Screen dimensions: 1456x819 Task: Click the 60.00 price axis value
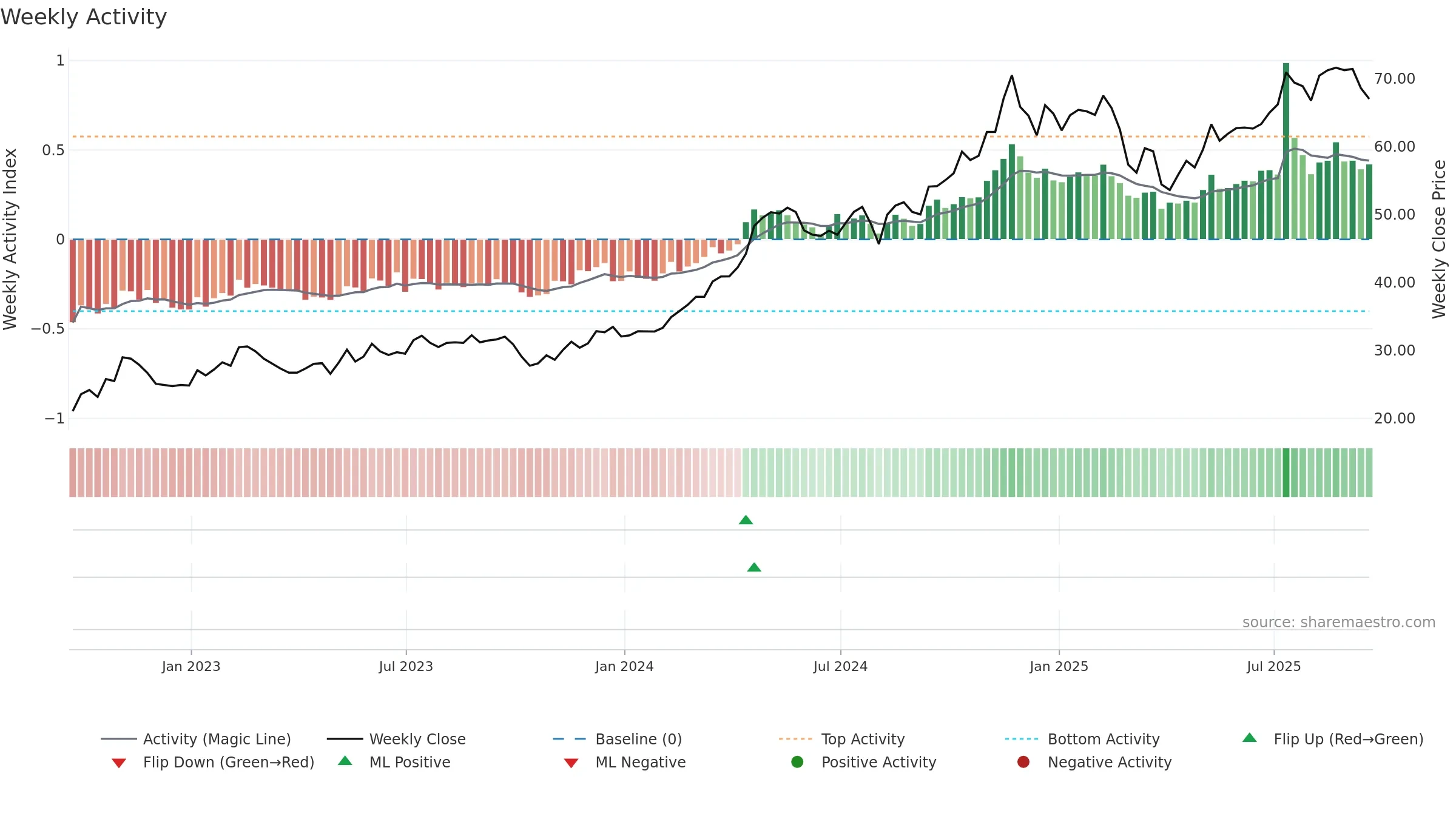click(x=1395, y=147)
